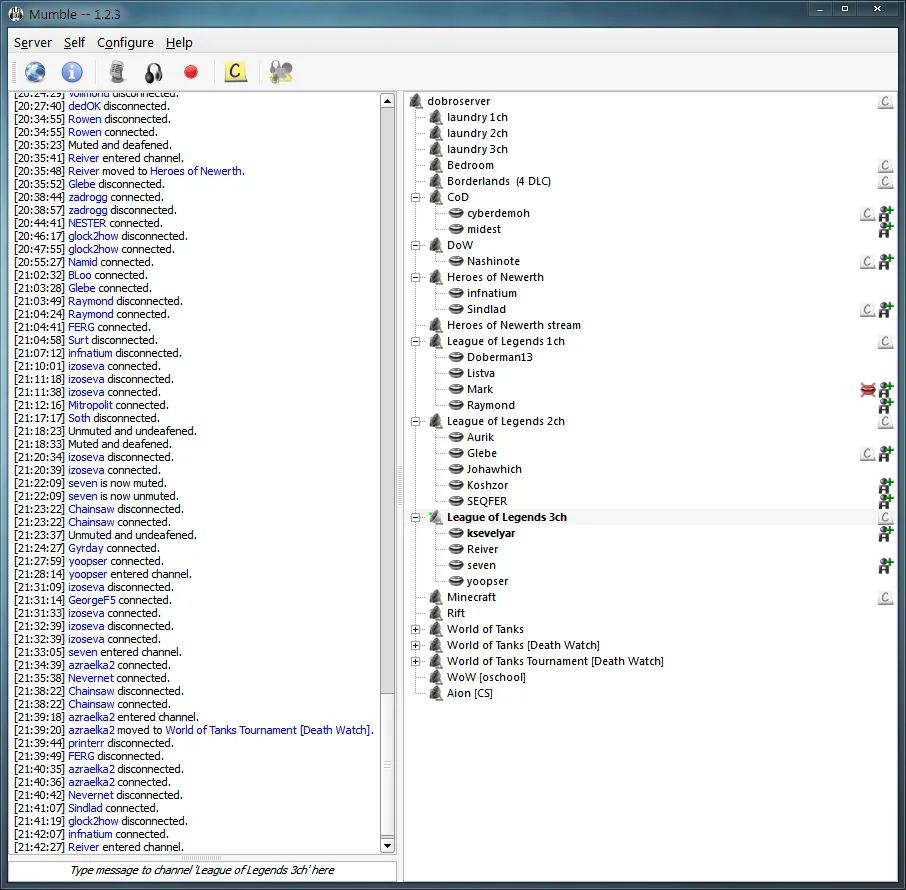
Task: Click the yellow Comment note toolbar icon
Action: pyautogui.click(x=235, y=72)
